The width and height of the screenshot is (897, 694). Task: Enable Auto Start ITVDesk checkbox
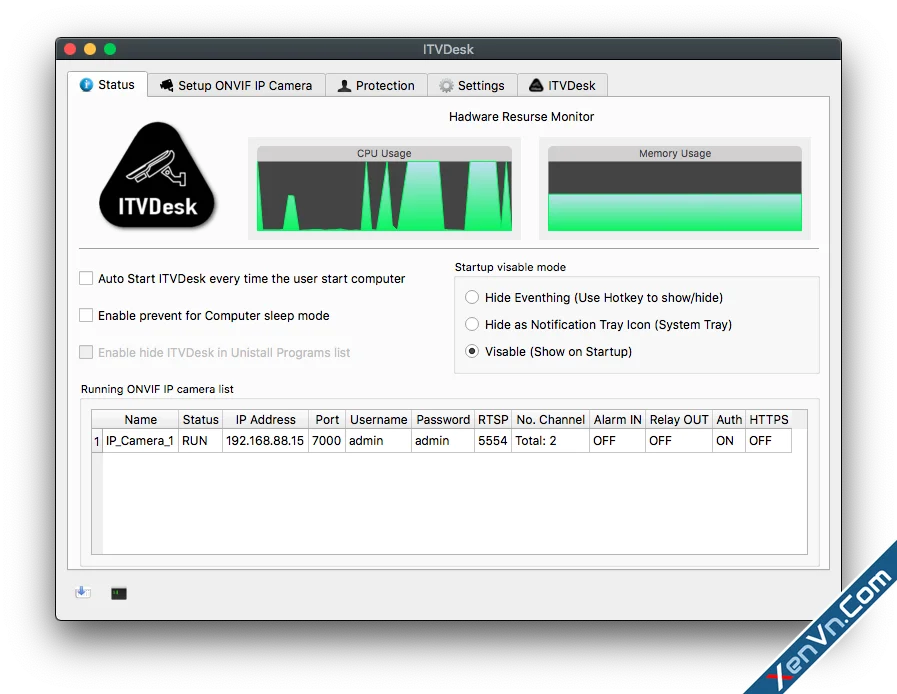tap(86, 279)
